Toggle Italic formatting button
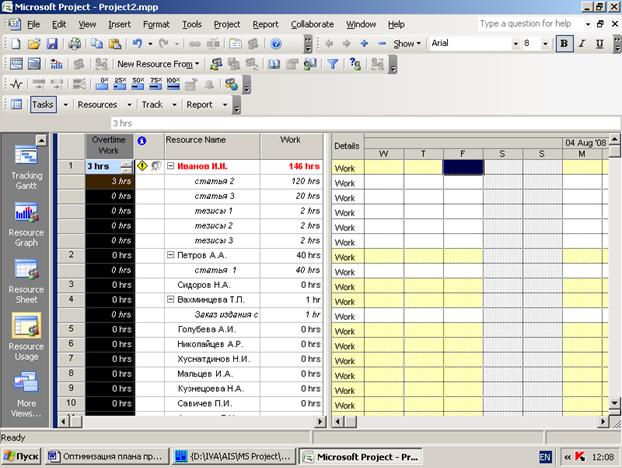Image resolution: width=622 pixels, height=468 pixels. [582, 44]
